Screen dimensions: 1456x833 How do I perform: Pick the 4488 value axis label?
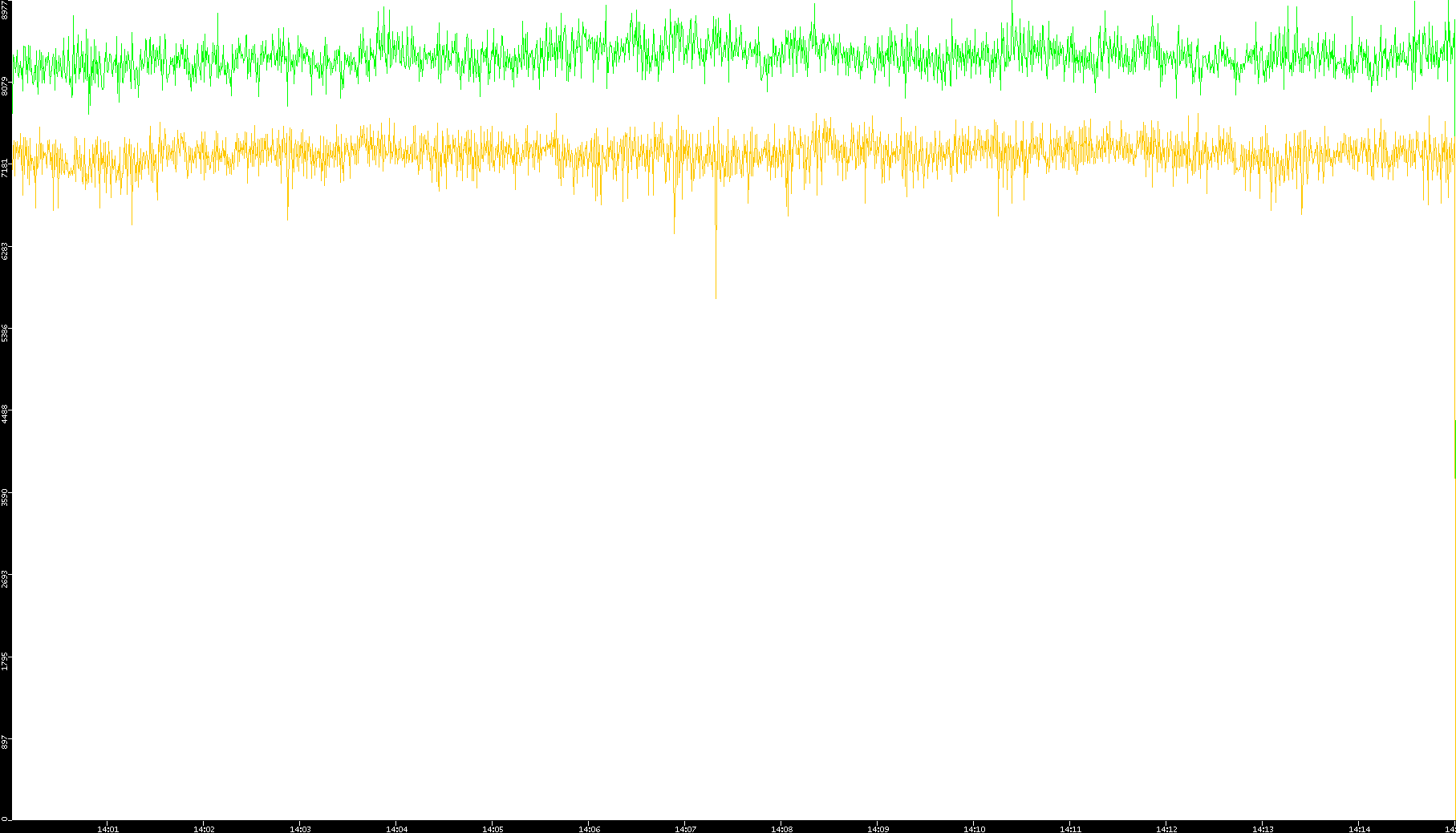(5, 414)
